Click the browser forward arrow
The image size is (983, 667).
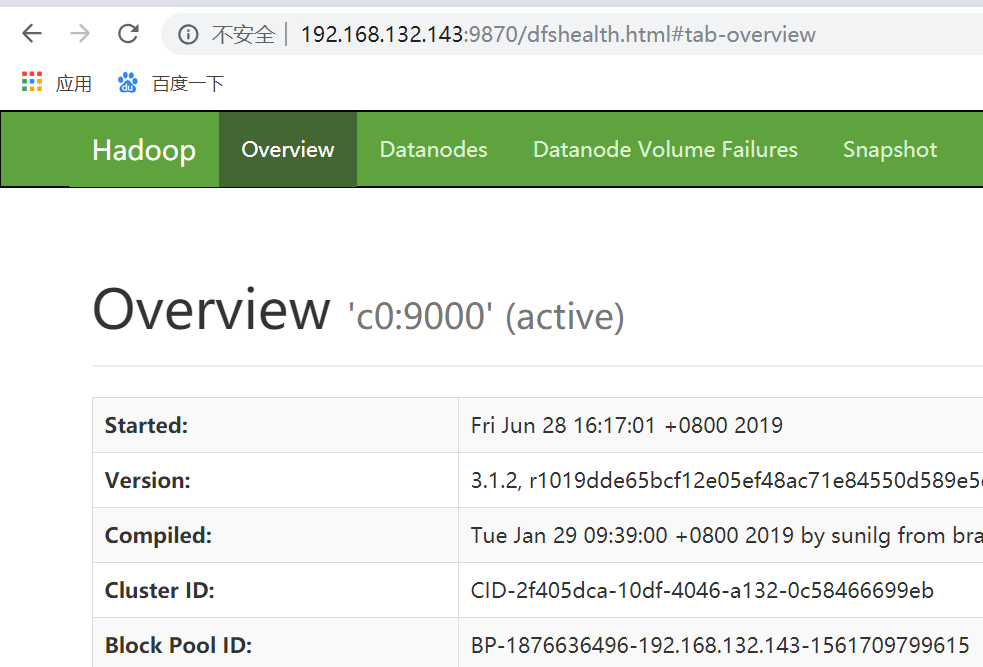click(x=80, y=33)
